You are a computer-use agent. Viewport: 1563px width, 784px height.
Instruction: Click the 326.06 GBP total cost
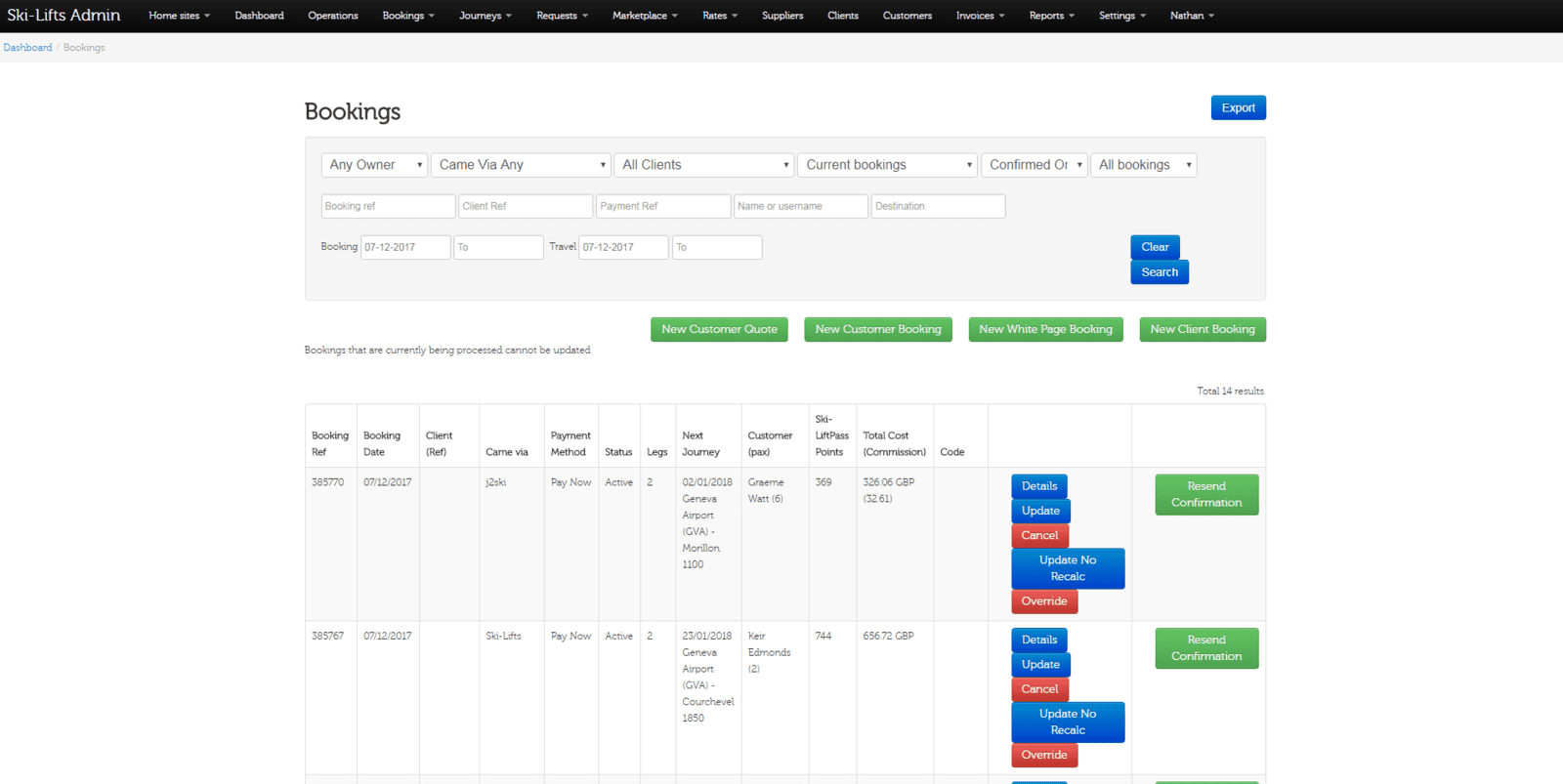[889, 482]
